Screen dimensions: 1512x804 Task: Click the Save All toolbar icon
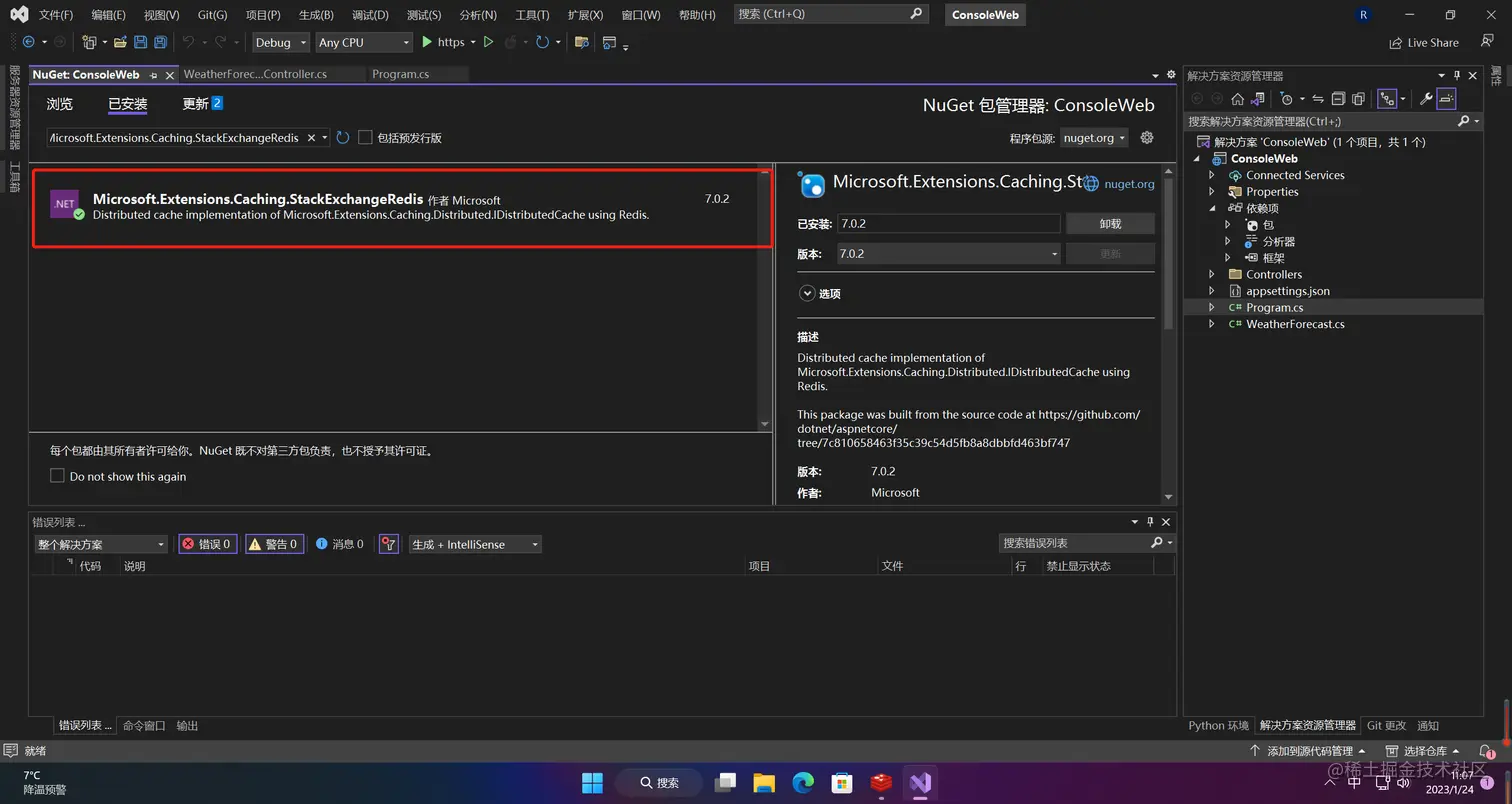click(160, 42)
